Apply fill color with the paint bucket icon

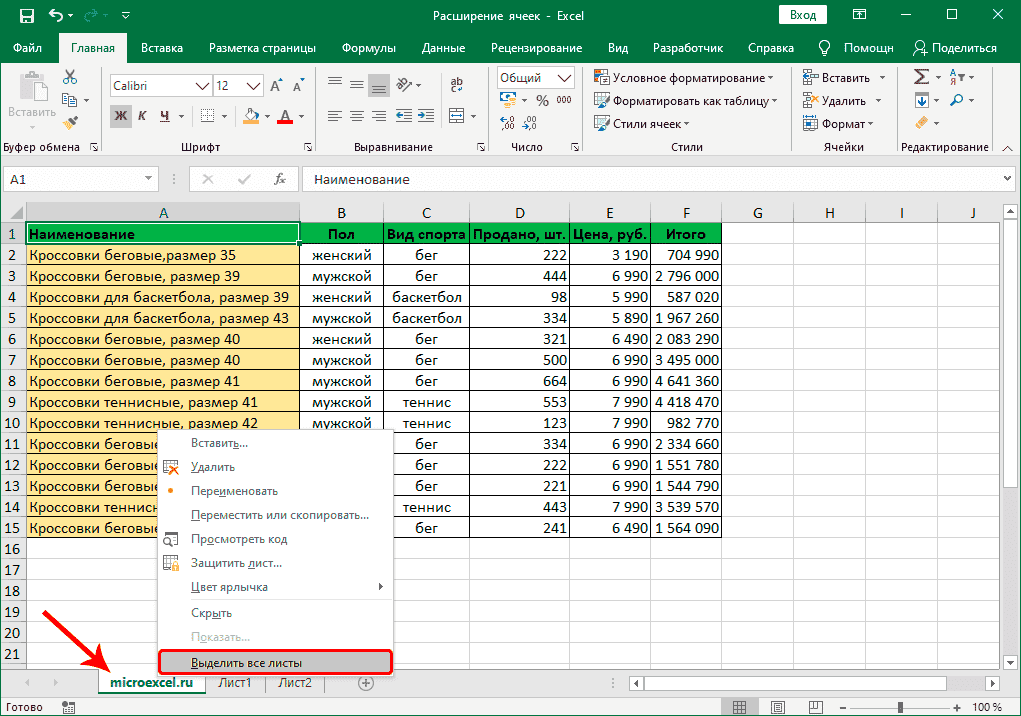click(x=251, y=116)
